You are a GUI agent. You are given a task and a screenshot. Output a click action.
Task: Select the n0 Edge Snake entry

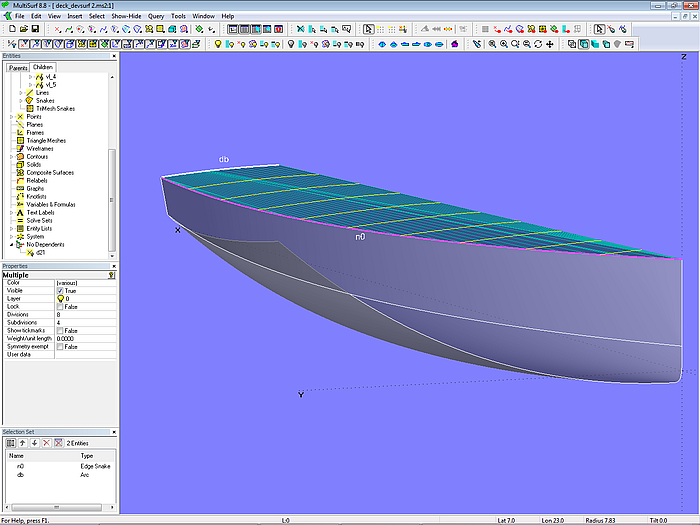point(21,466)
